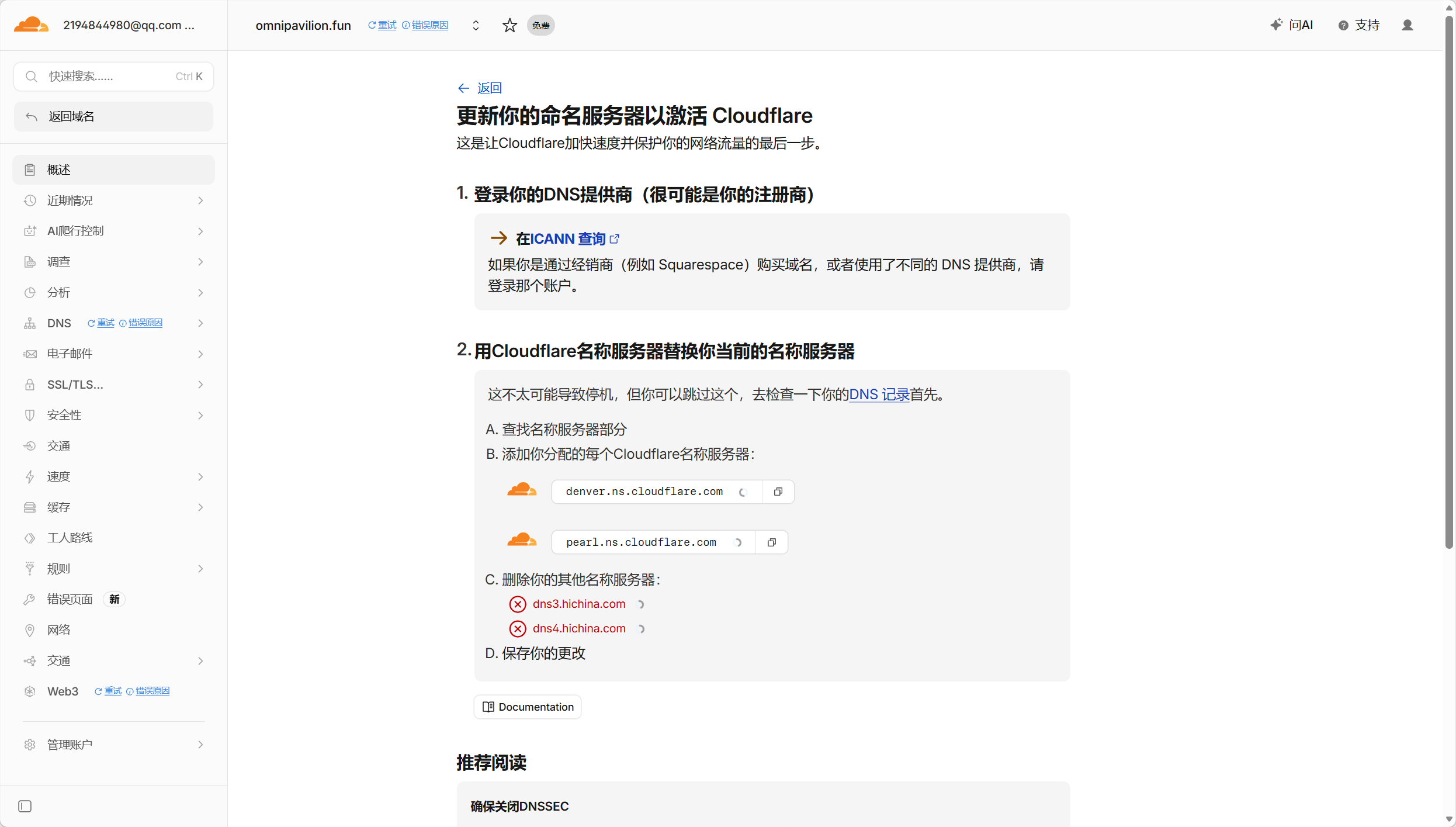This screenshot has height=827, width=1456.
Task: Open the 支持 support menu
Action: coord(1358,25)
